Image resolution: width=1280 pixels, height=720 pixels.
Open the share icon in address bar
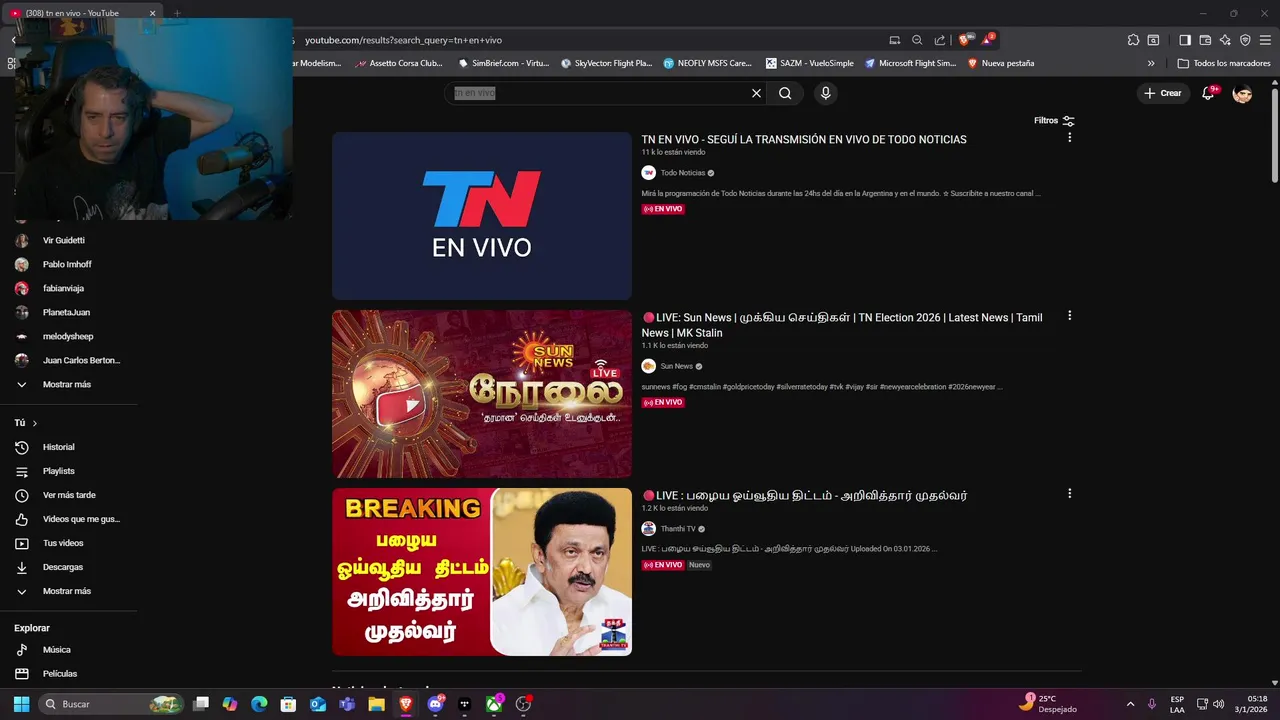click(940, 40)
